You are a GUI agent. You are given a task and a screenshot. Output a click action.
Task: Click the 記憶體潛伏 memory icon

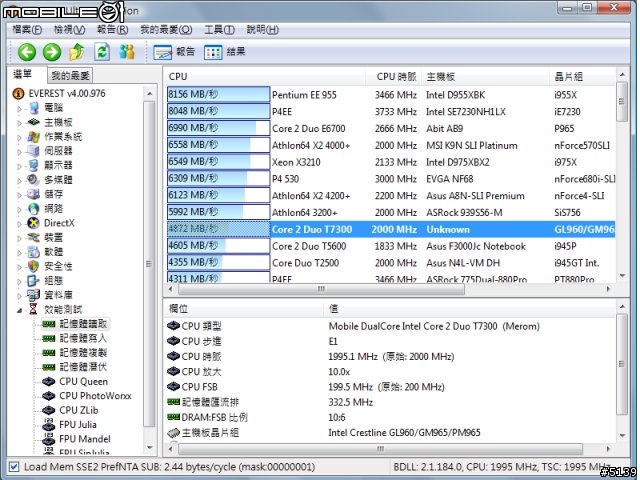[49, 367]
